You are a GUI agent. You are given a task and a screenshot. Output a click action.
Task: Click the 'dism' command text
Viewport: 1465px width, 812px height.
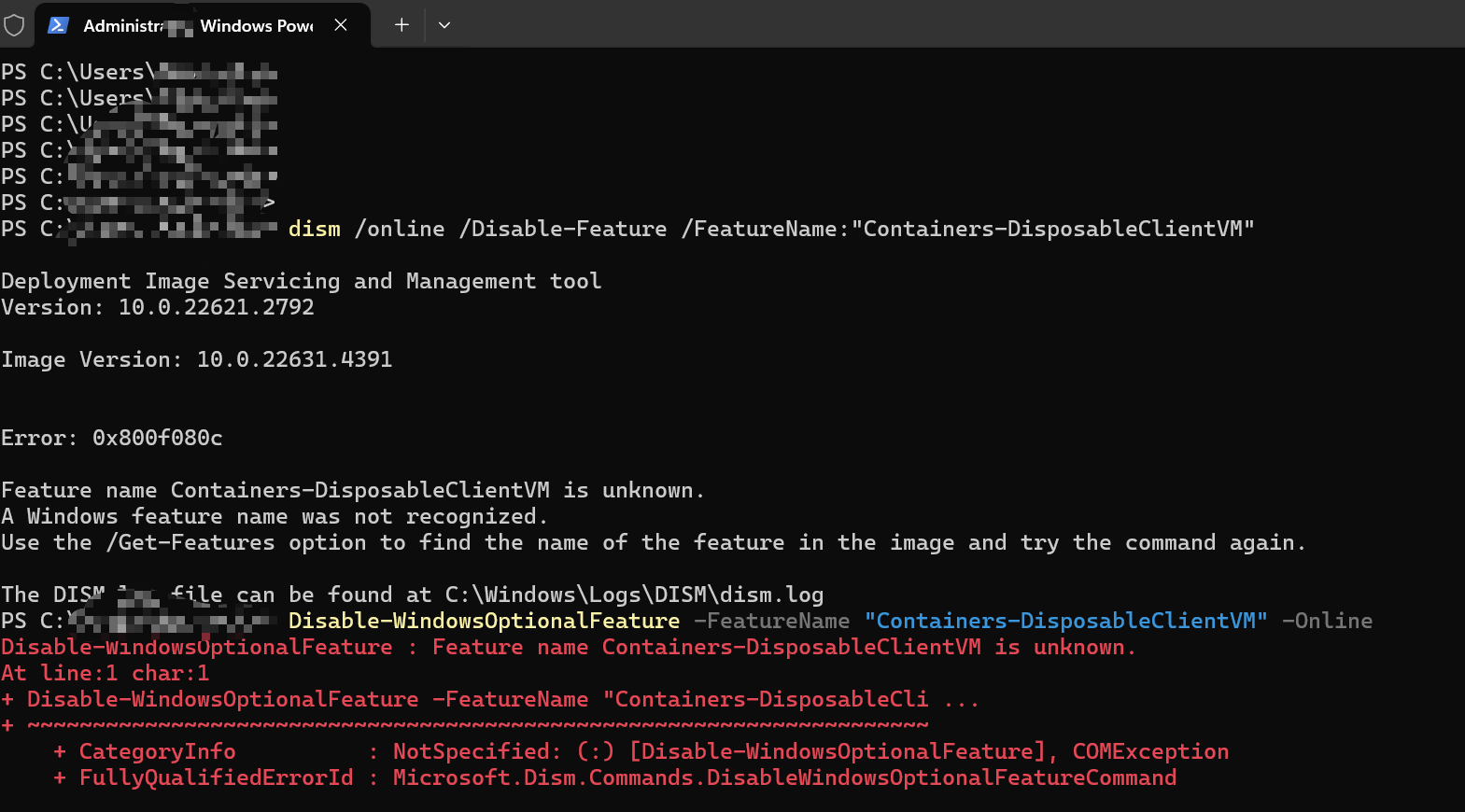pos(315,229)
